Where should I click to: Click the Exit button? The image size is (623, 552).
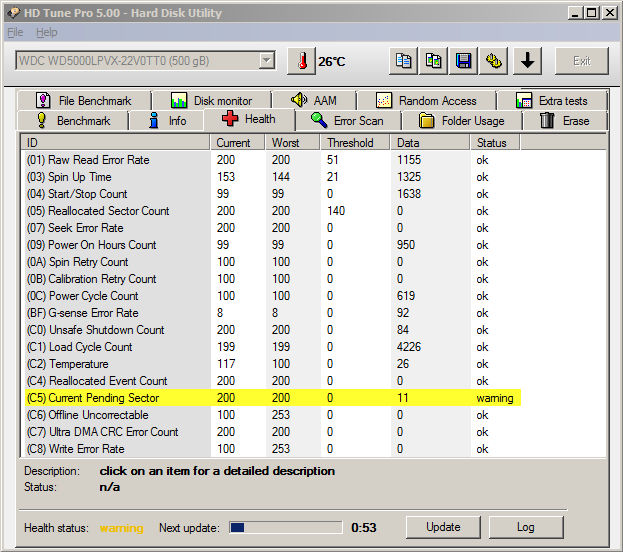[x=581, y=61]
